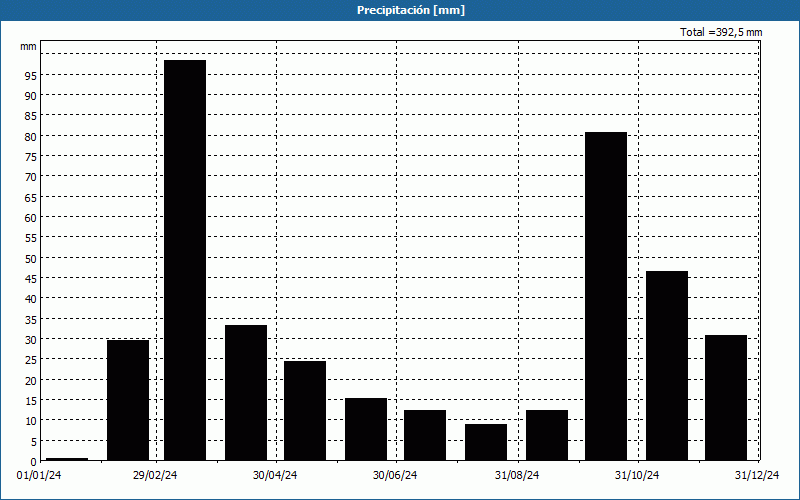This screenshot has height=500, width=800.
Task: Click the August bar near 9 mm
Action: tap(486, 442)
